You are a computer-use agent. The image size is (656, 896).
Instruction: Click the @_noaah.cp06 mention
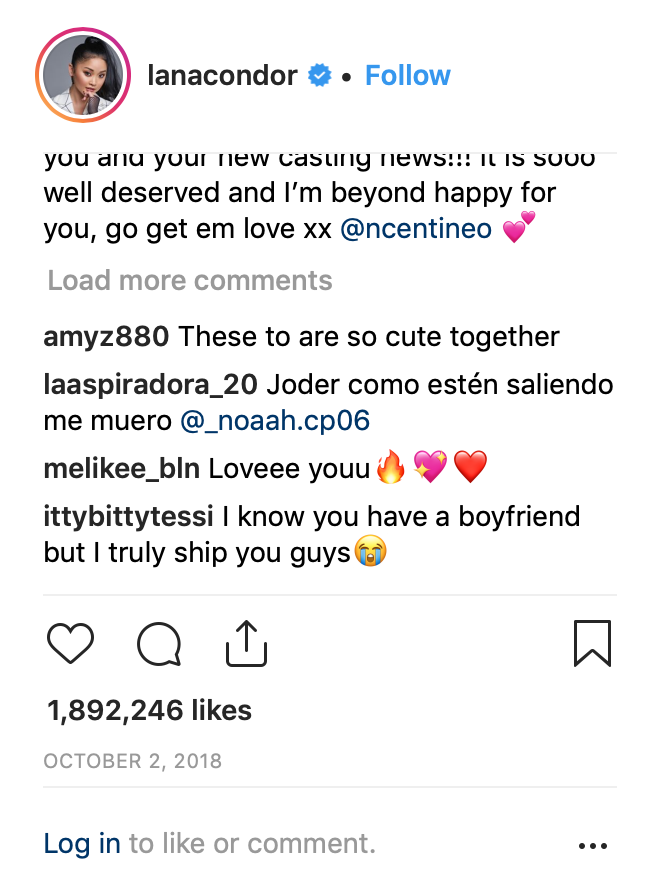(275, 421)
